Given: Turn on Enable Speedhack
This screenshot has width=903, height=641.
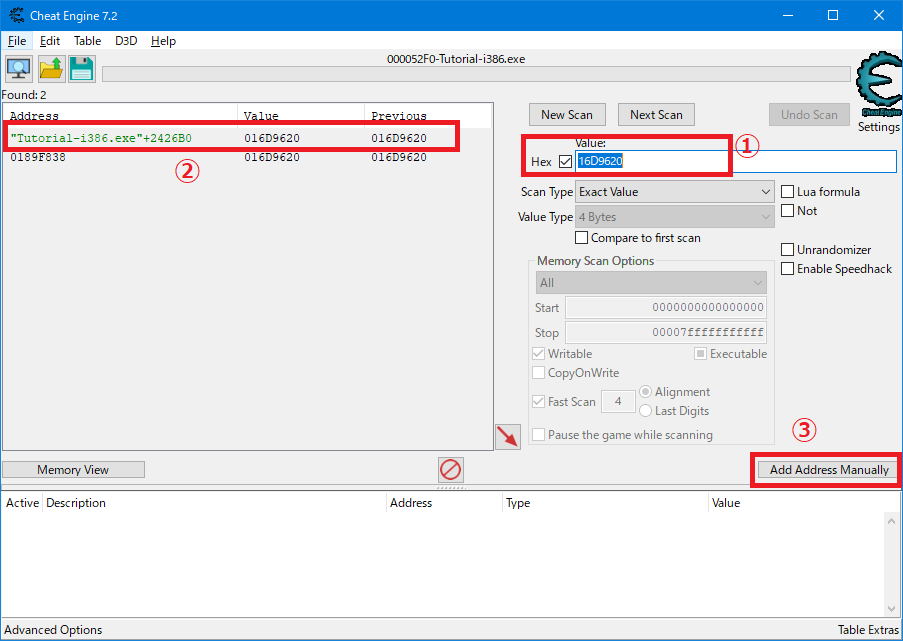Looking at the screenshot, I should click(787, 268).
